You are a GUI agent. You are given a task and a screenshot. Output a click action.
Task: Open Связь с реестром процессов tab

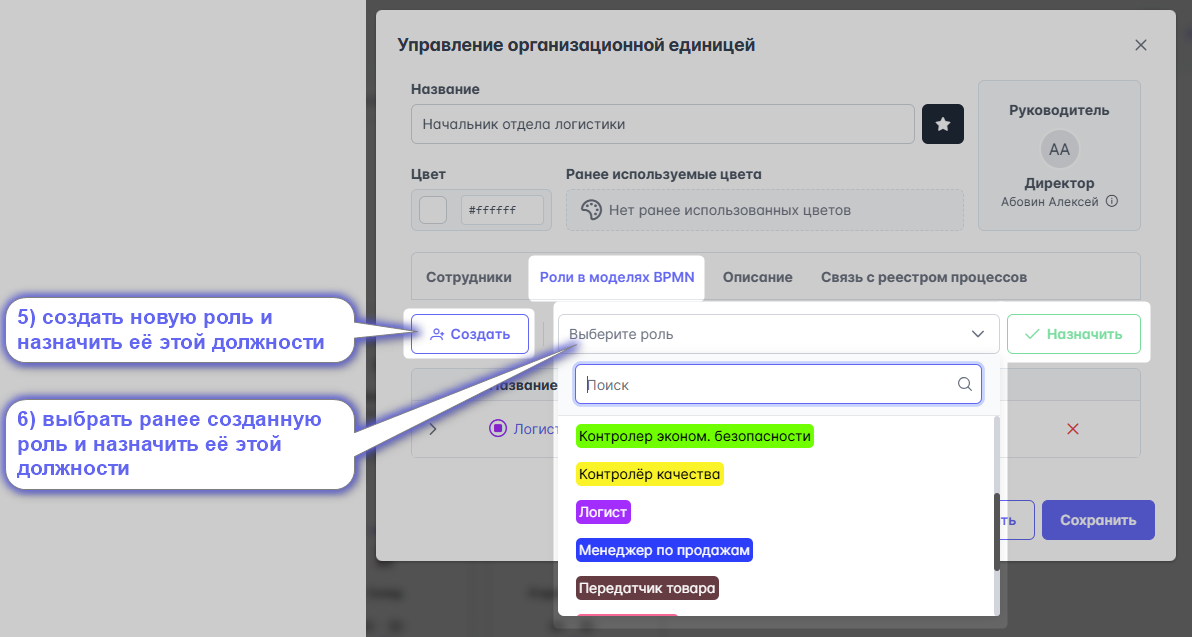tap(923, 277)
